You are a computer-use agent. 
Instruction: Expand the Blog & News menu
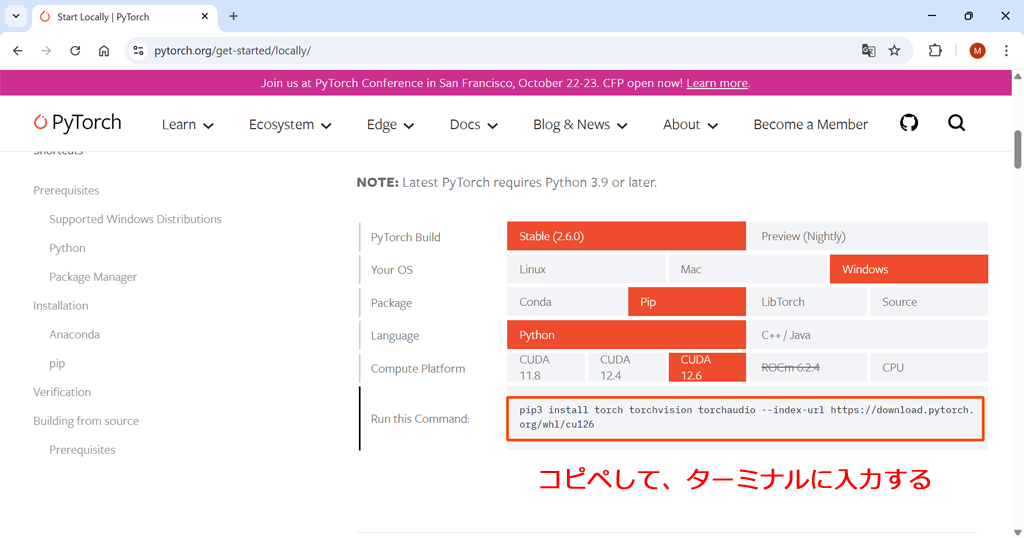[580, 125]
